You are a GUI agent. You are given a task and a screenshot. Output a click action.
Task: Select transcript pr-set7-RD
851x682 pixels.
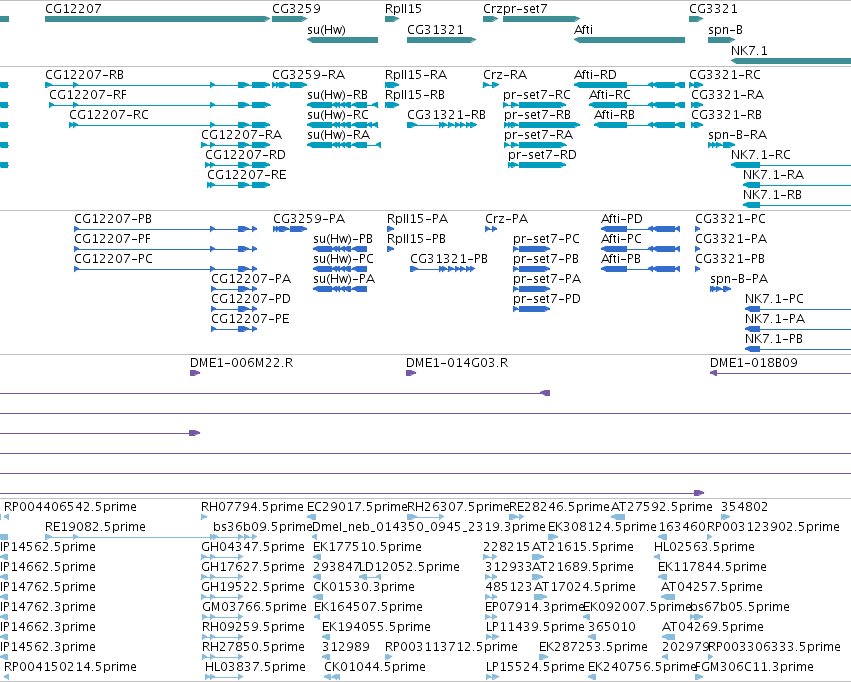542,155
